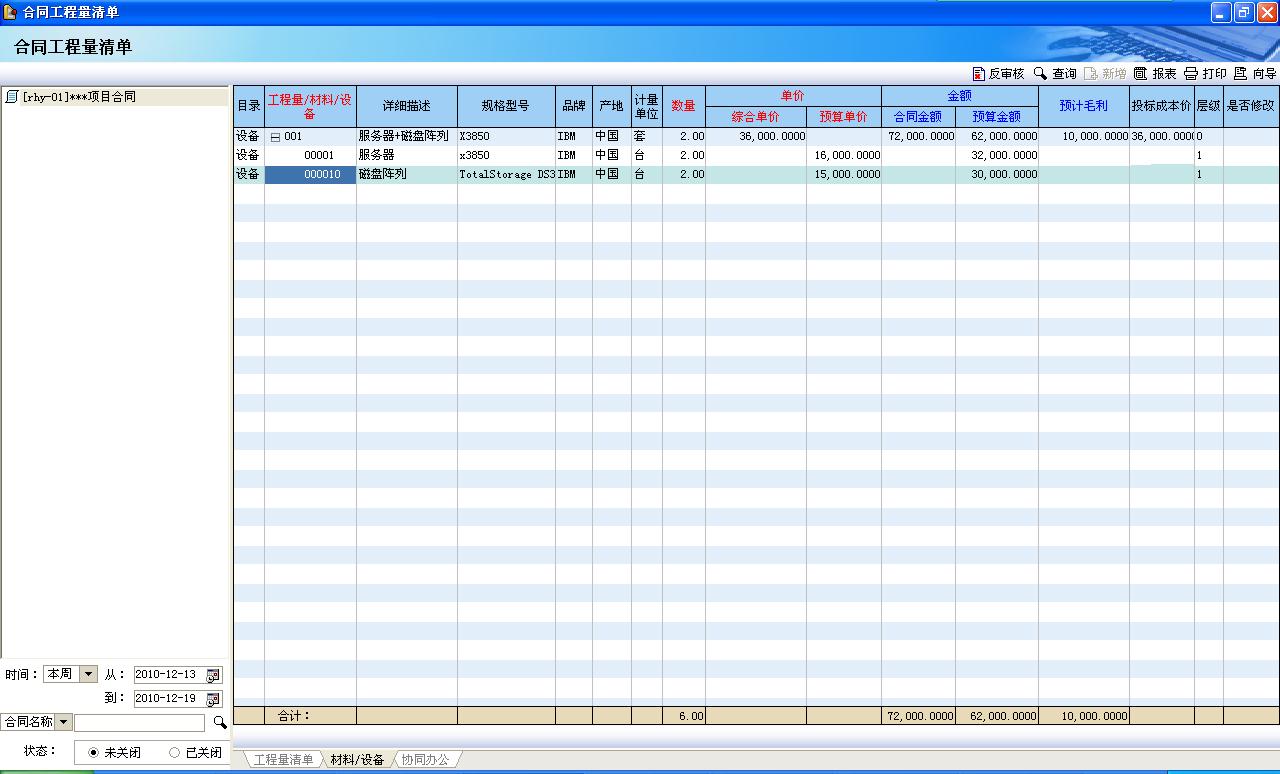
Task: Open the 本周 time range dropdown
Action: pyautogui.click(x=87, y=675)
